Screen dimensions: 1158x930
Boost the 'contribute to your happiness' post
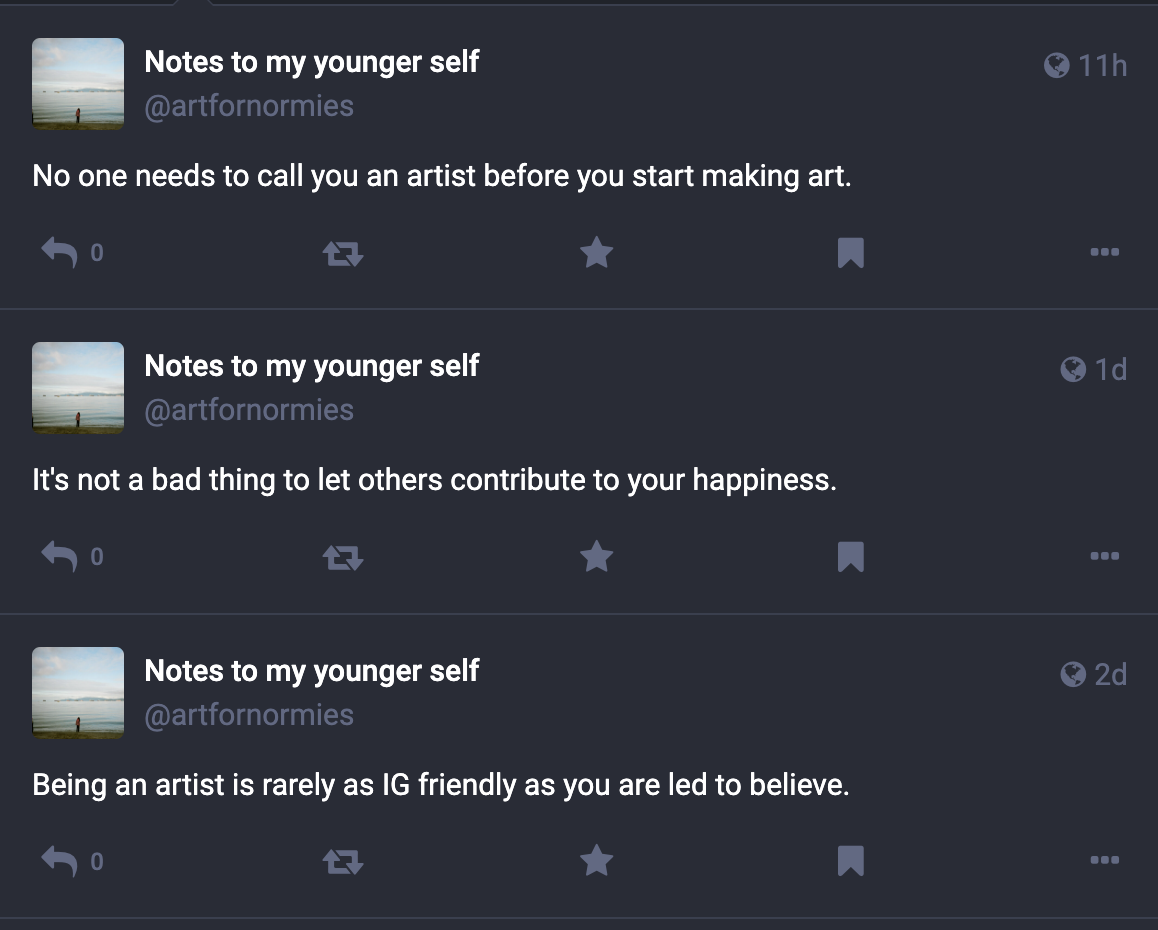[343, 558]
